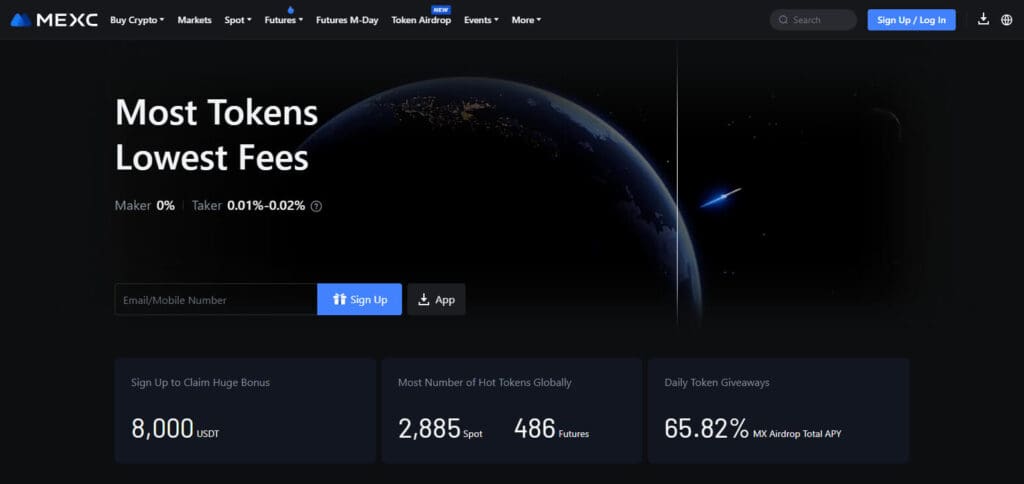
Task: Click the droplet icon above Futures
Action: pos(291,9)
